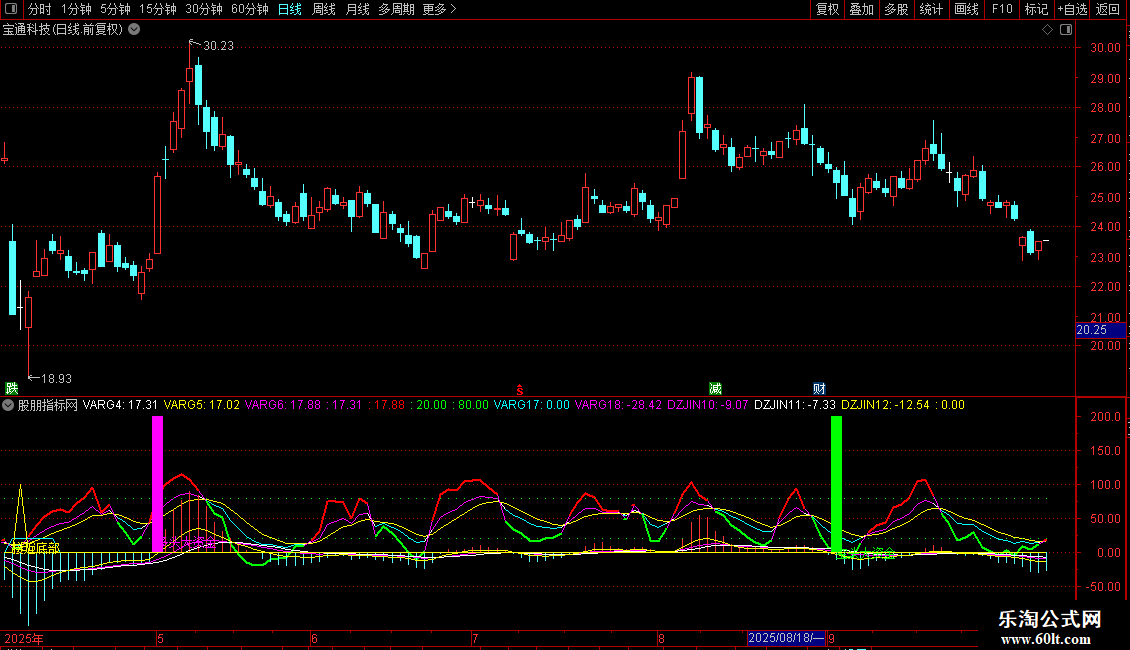Click the magenta signal bar in indicator panel
Screen dimensions: 1130x650
coord(157,480)
